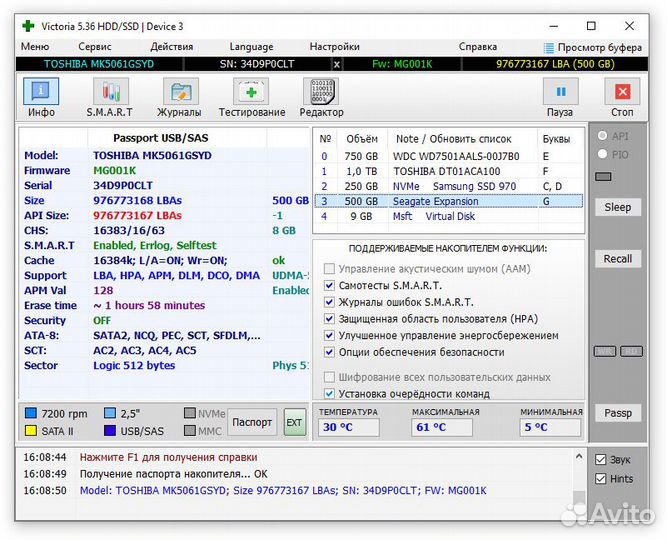Toggle Защищенная область пользователя (HPA) checkbox
The width and height of the screenshot is (667, 540).
click(x=329, y=319)
